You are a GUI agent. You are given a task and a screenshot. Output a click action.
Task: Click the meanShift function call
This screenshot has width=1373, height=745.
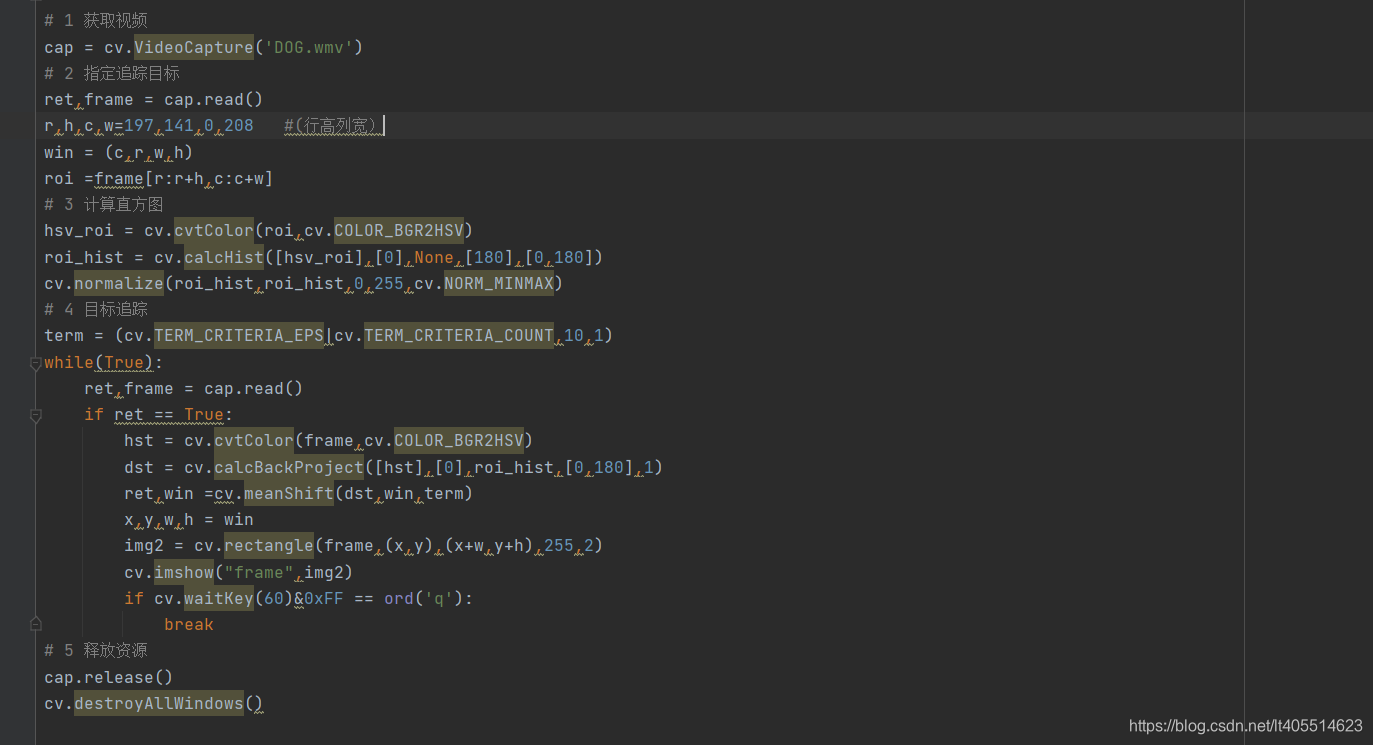289,493
